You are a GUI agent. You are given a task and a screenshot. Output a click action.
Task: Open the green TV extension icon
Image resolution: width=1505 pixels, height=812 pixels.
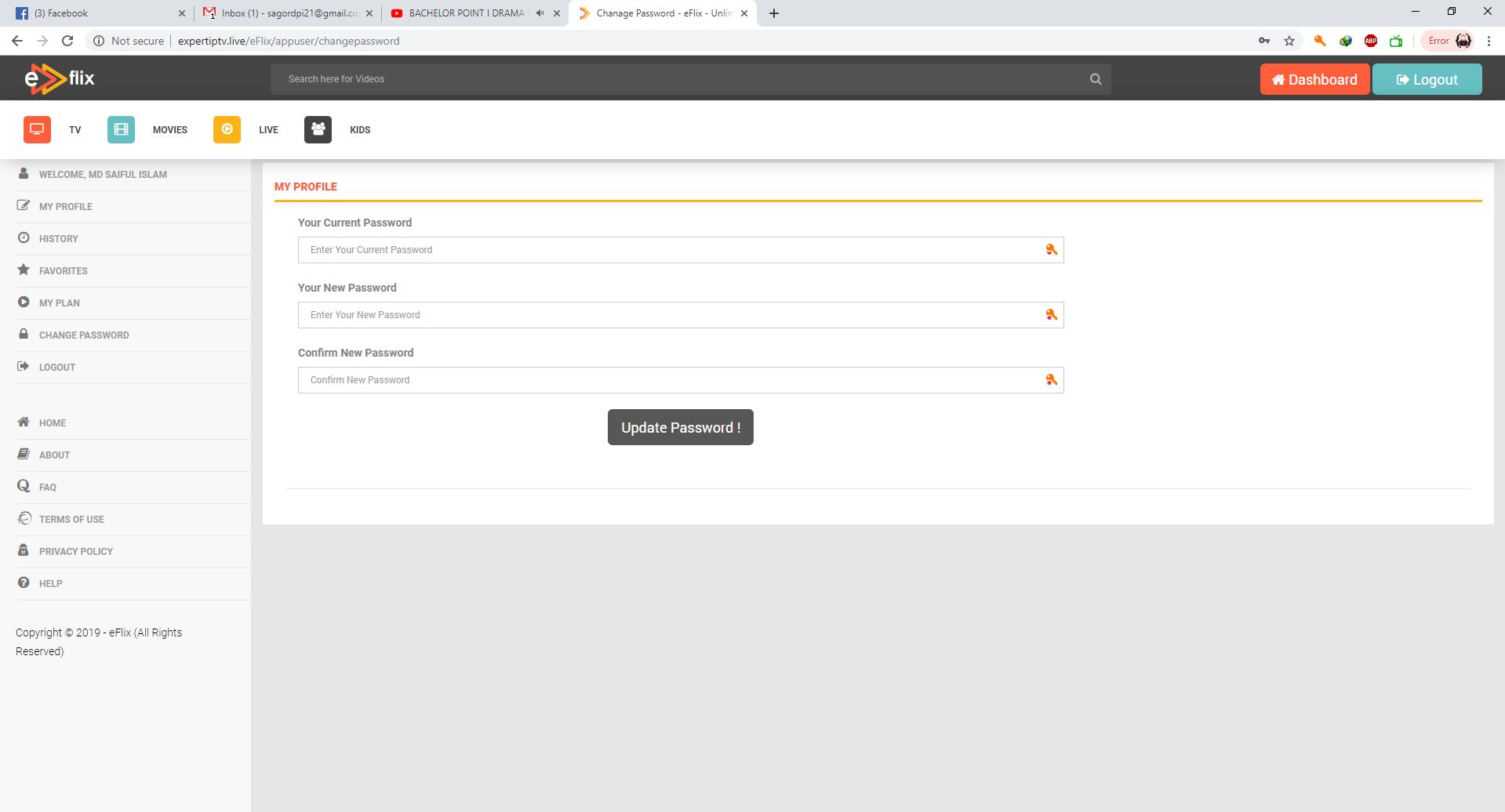[1396, 41]
